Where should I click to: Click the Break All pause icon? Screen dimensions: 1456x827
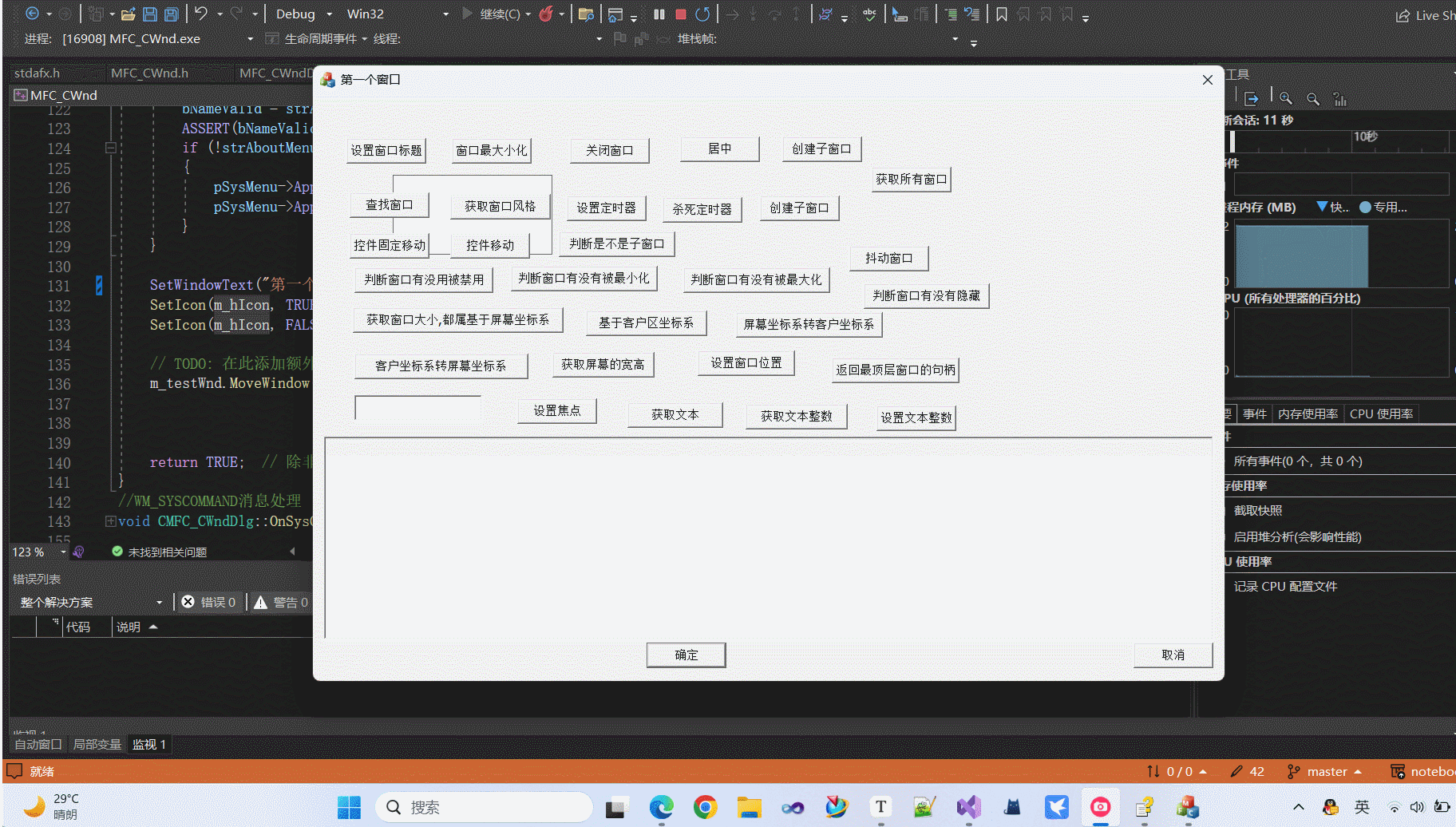(x=659, y=14)
